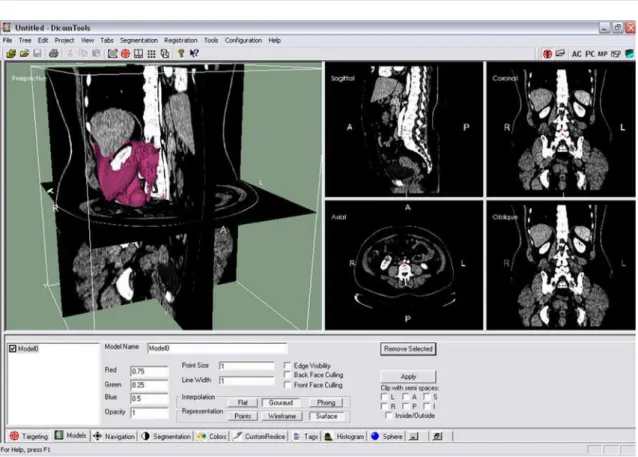Click the gray slice-plane icon in the right toolbar
This screenshot has height=457, width=638.
pos(560,54)
